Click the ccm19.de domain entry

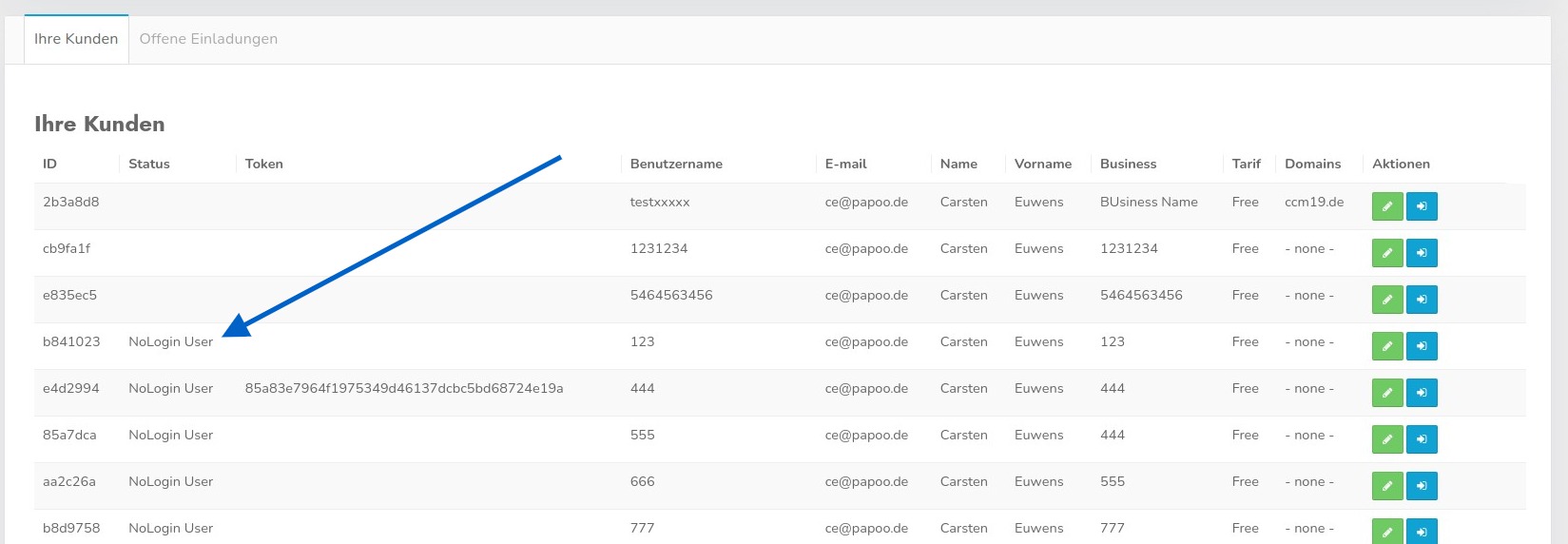pos(1314,202)
